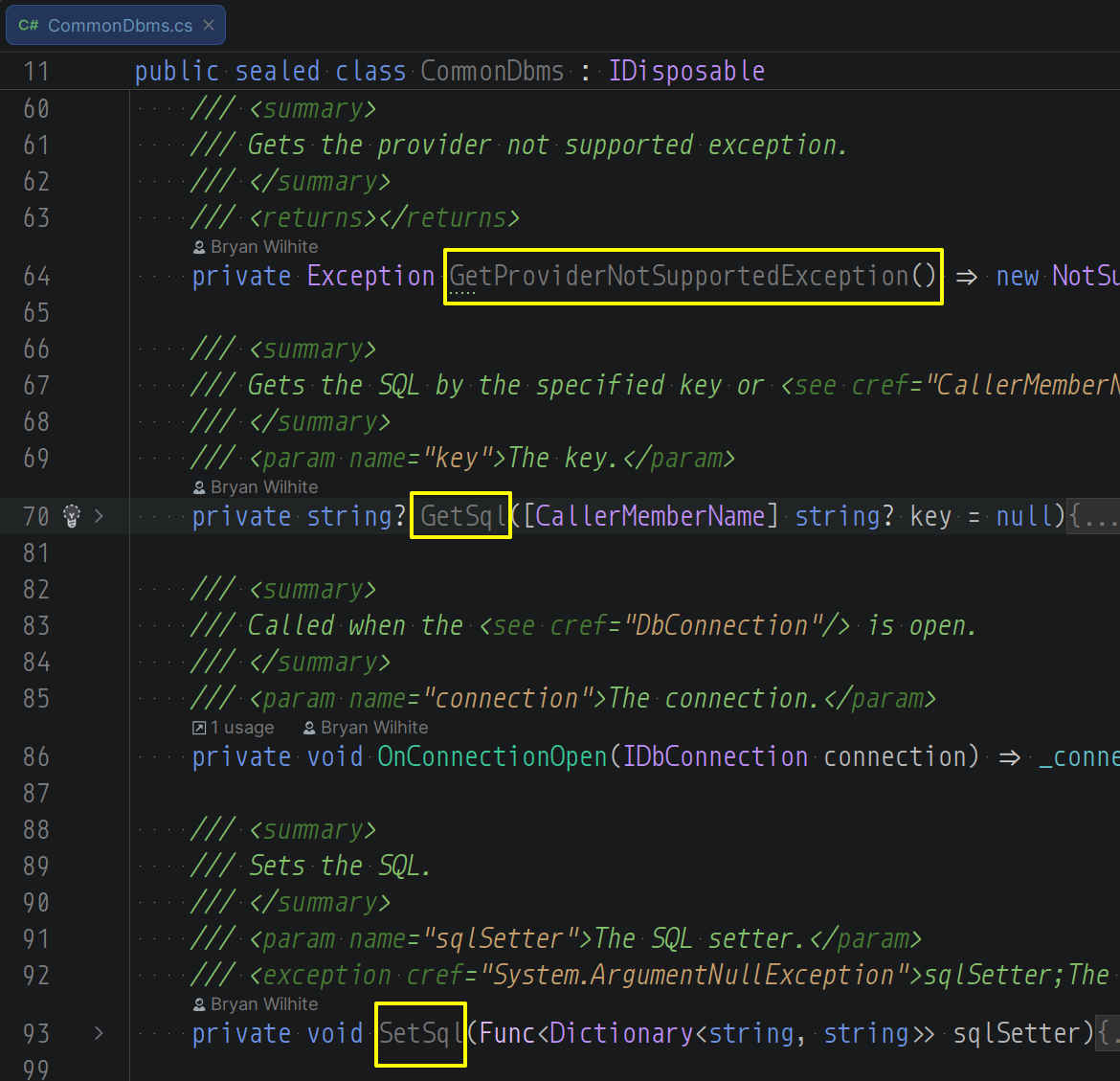The width and height of the screenshot is (1120, 1081).
Task: Expand collapsed GetSql body placeholder {...}
Action: pos(1093,516)
